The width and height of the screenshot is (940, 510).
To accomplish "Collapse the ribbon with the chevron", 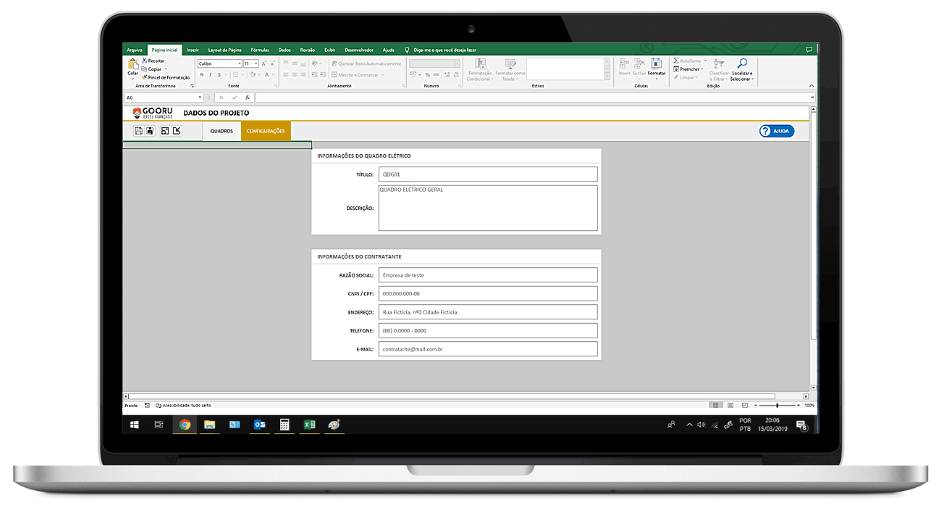I will click(813, 86).
